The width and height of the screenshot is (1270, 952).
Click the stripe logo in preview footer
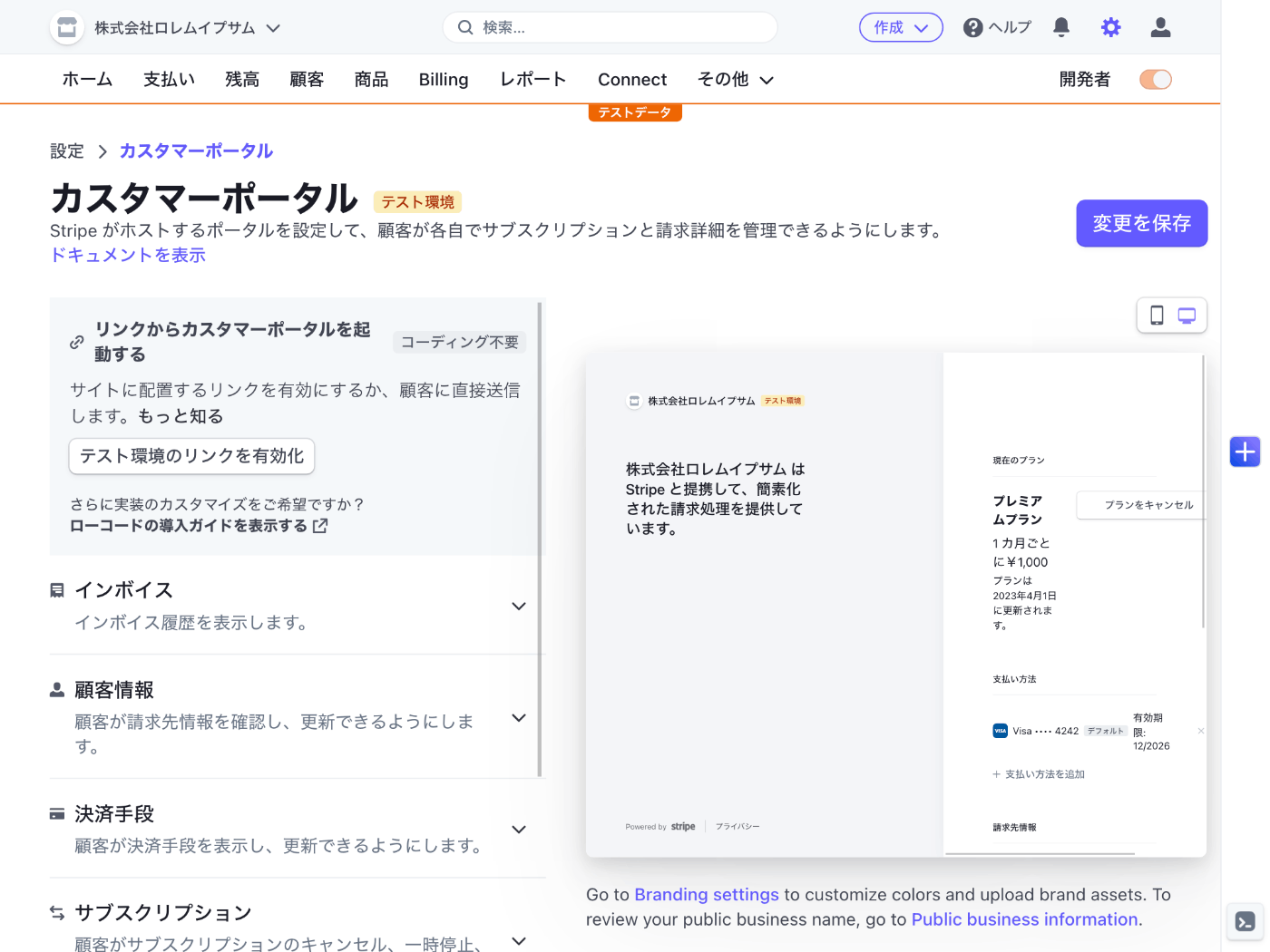click(x=683, y=827)
